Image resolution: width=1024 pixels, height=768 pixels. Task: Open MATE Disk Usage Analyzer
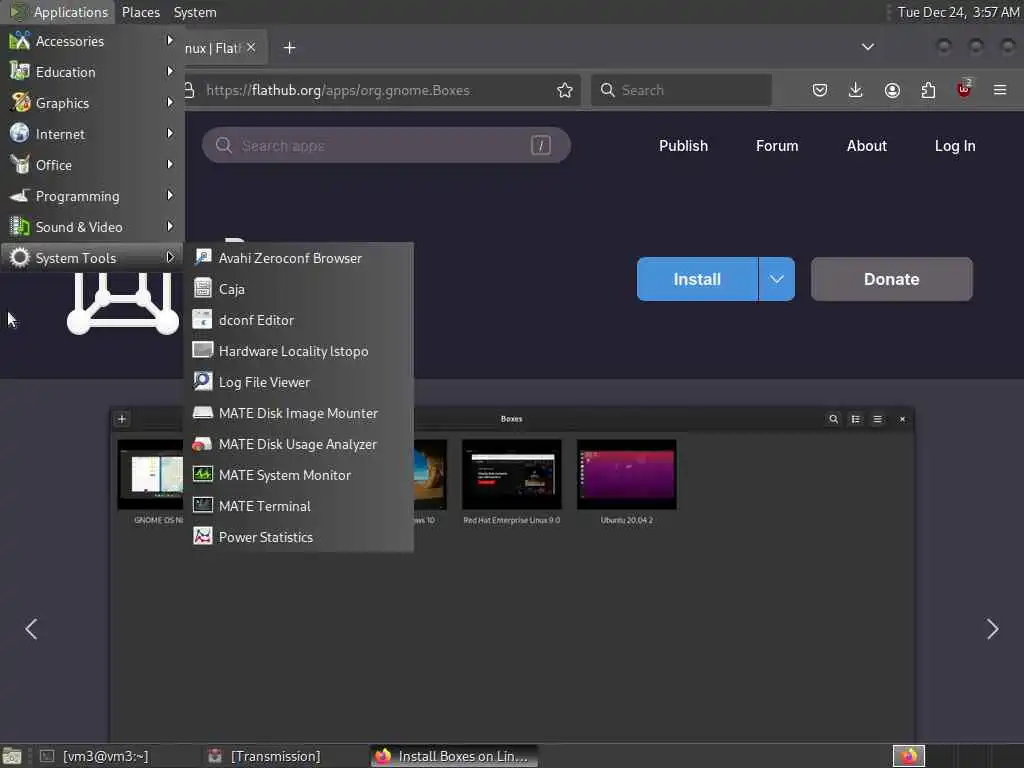tap(299, 444)
